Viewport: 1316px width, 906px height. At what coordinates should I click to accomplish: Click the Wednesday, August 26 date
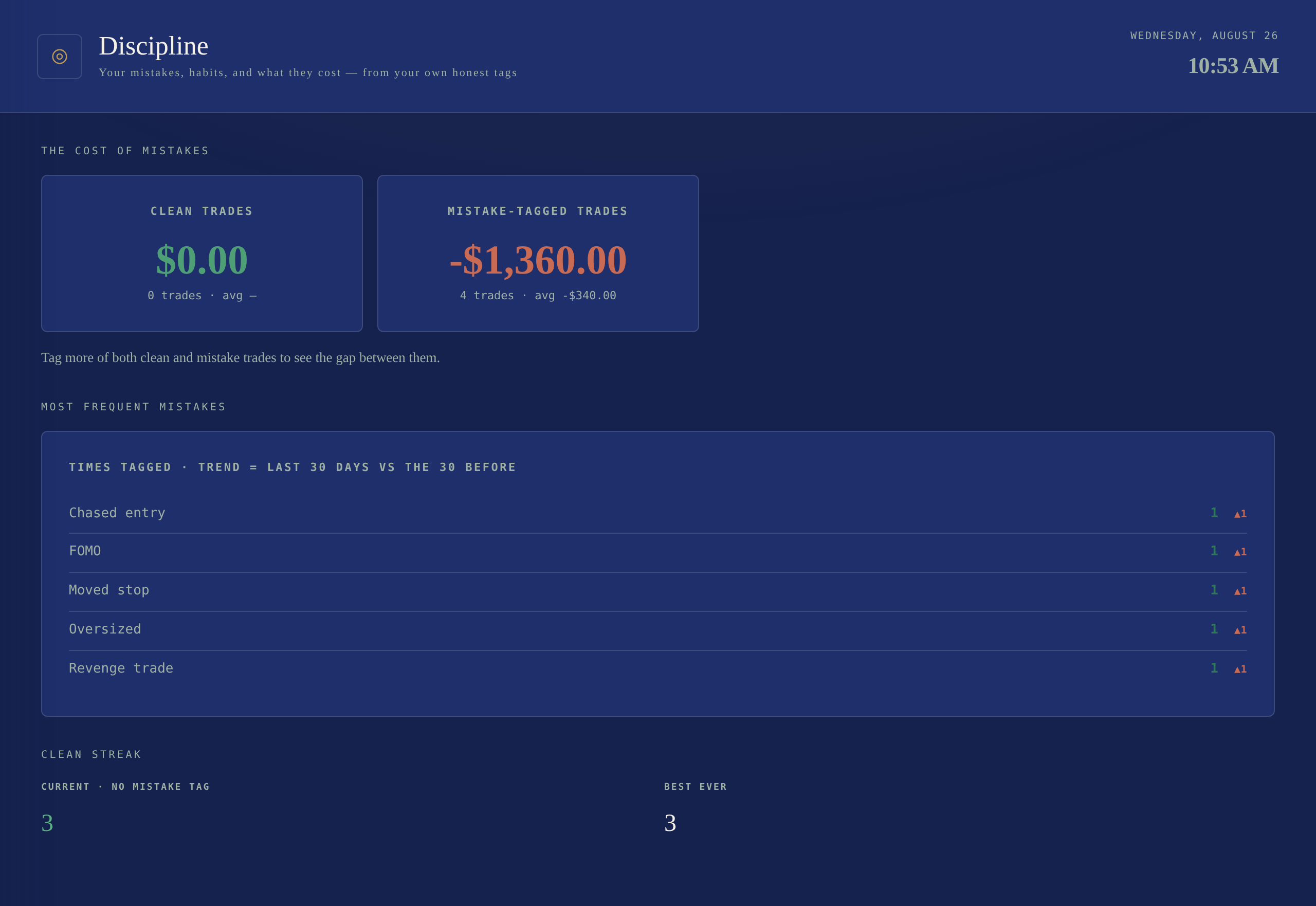tap(1204, 35)
